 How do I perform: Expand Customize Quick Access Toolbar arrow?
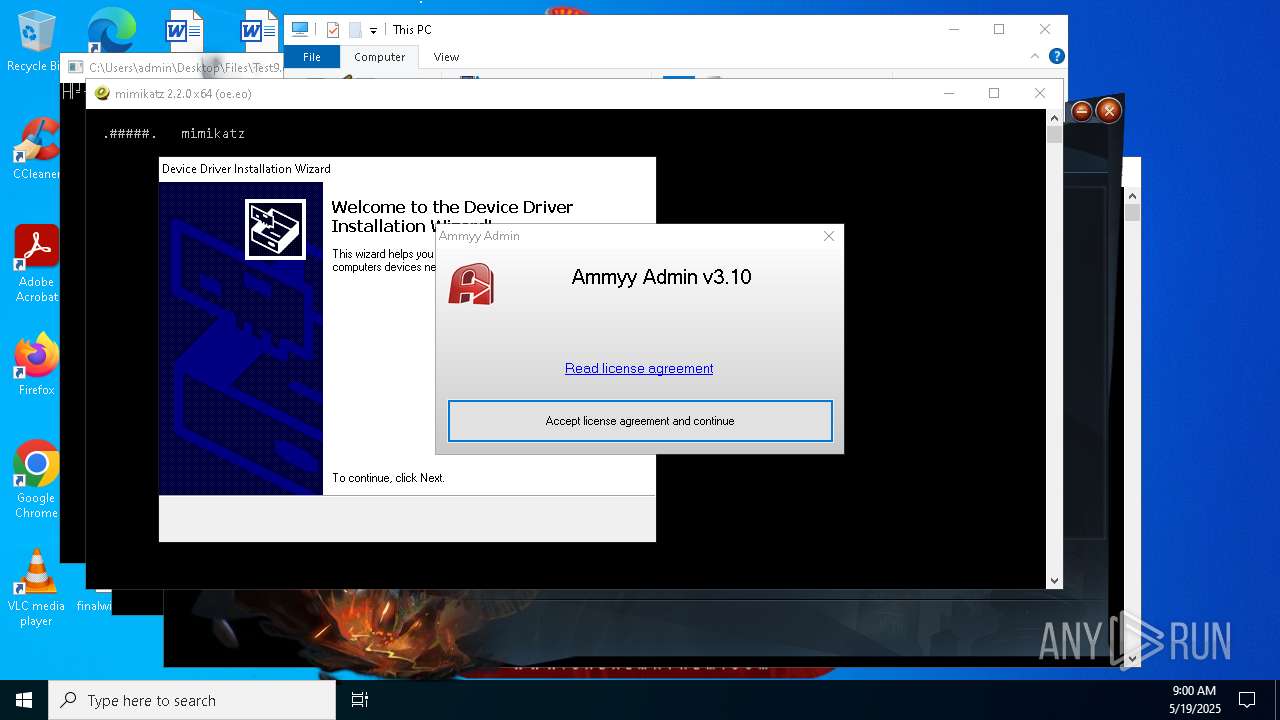point(373,31)
